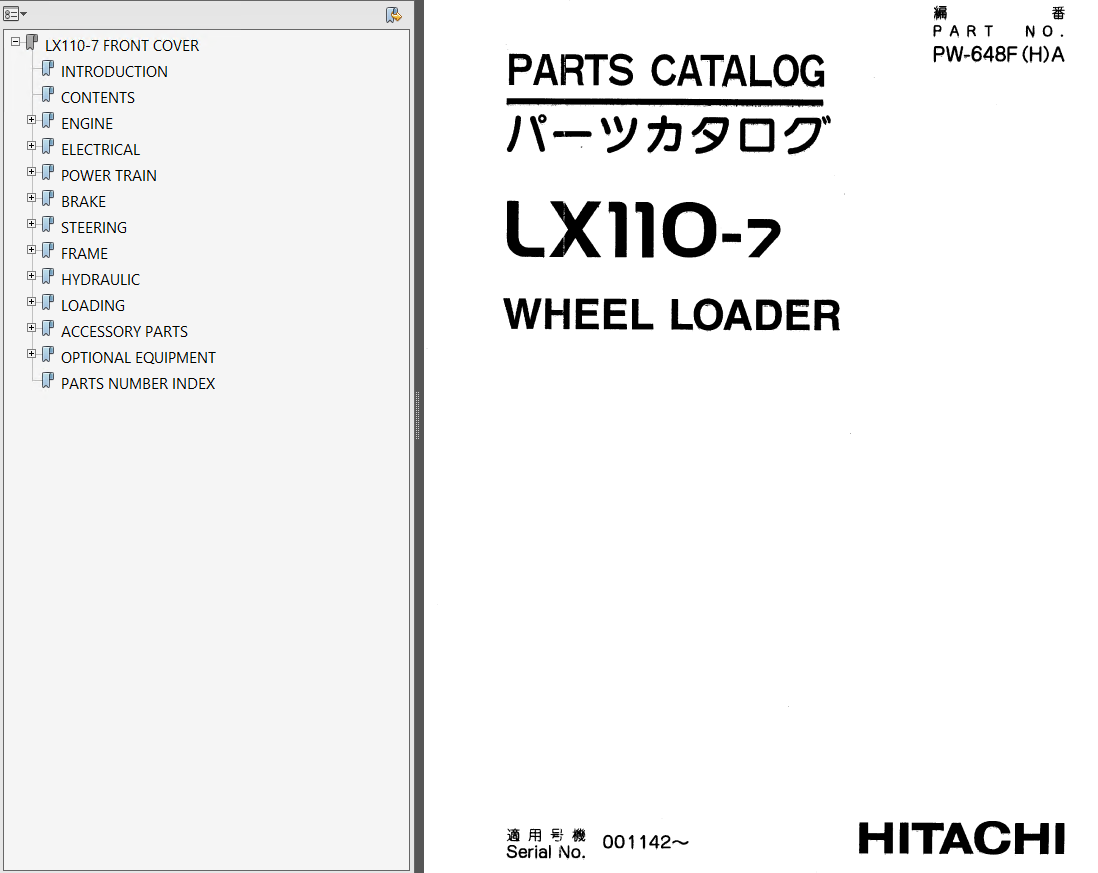Click the Japanese パーツカタログ heading
1098x873 pixels.
pos(668,134)
